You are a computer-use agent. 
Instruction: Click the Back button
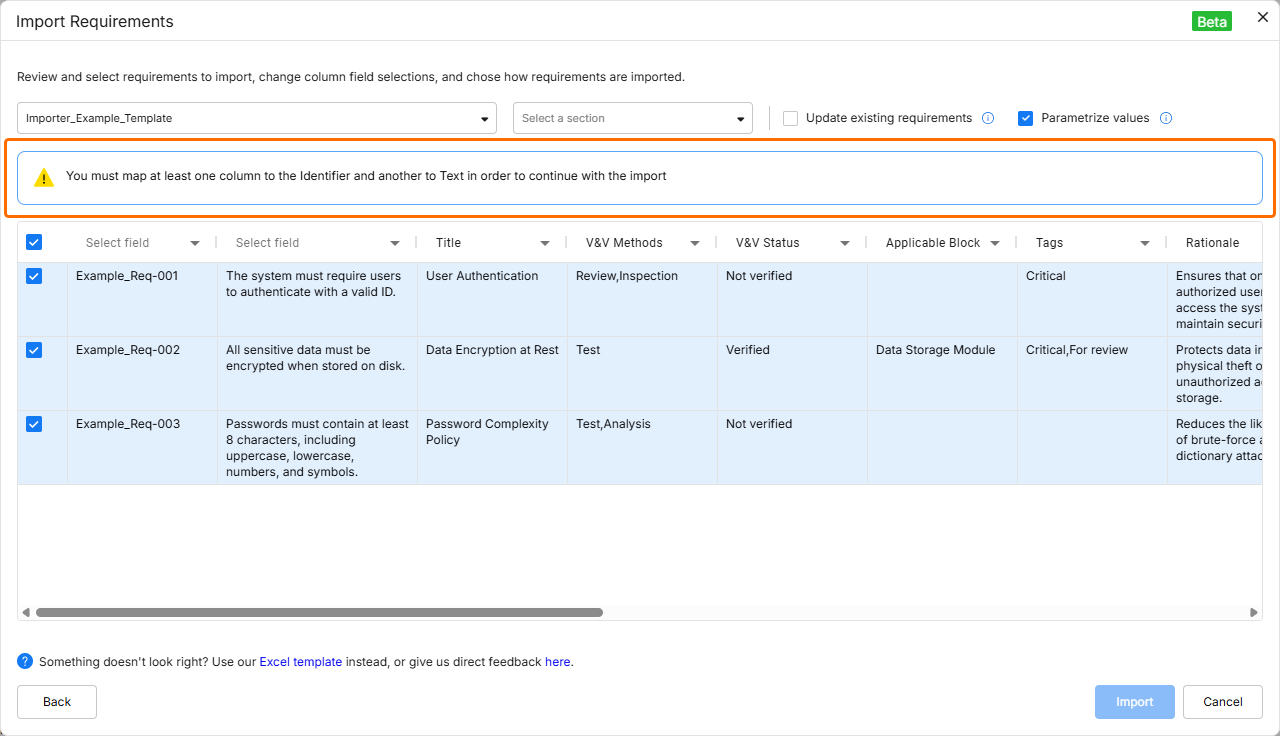(x=57, y=702)
